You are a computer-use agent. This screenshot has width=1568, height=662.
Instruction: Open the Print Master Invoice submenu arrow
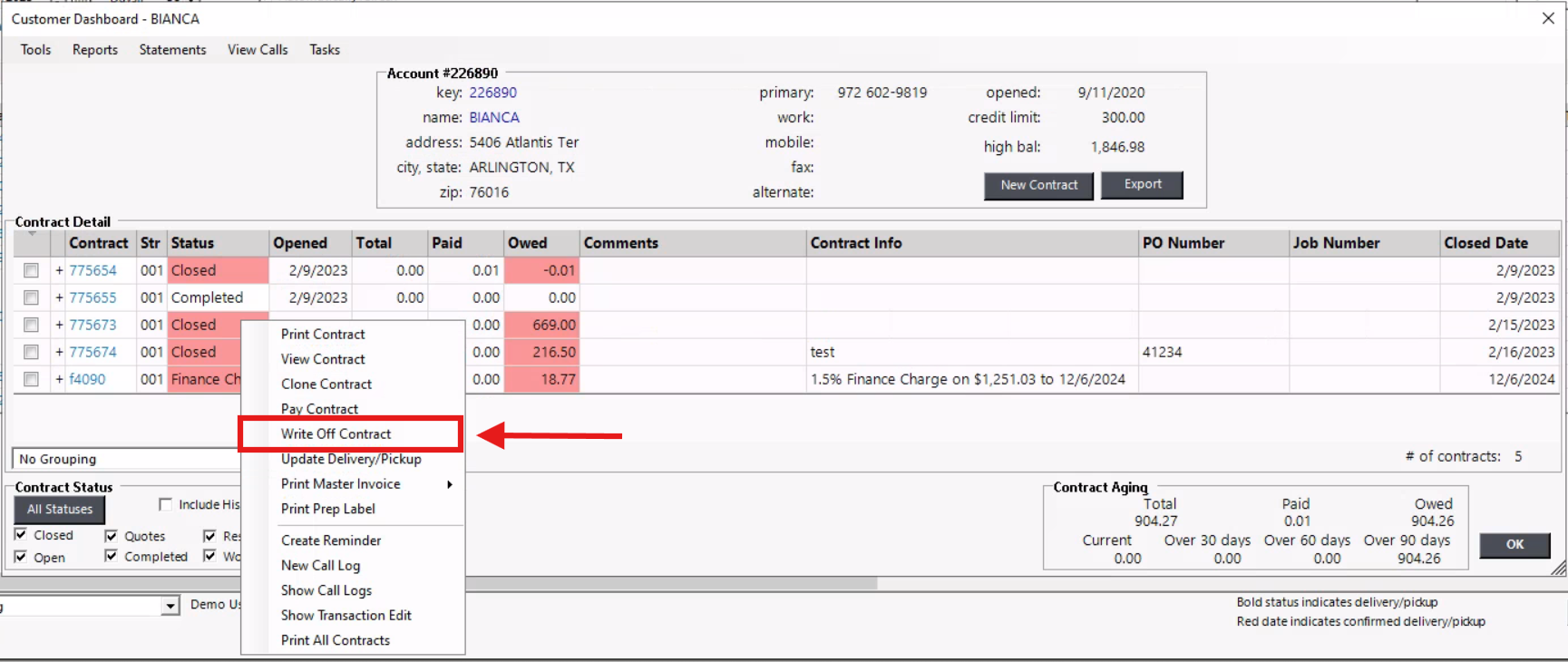coord(450,484)
